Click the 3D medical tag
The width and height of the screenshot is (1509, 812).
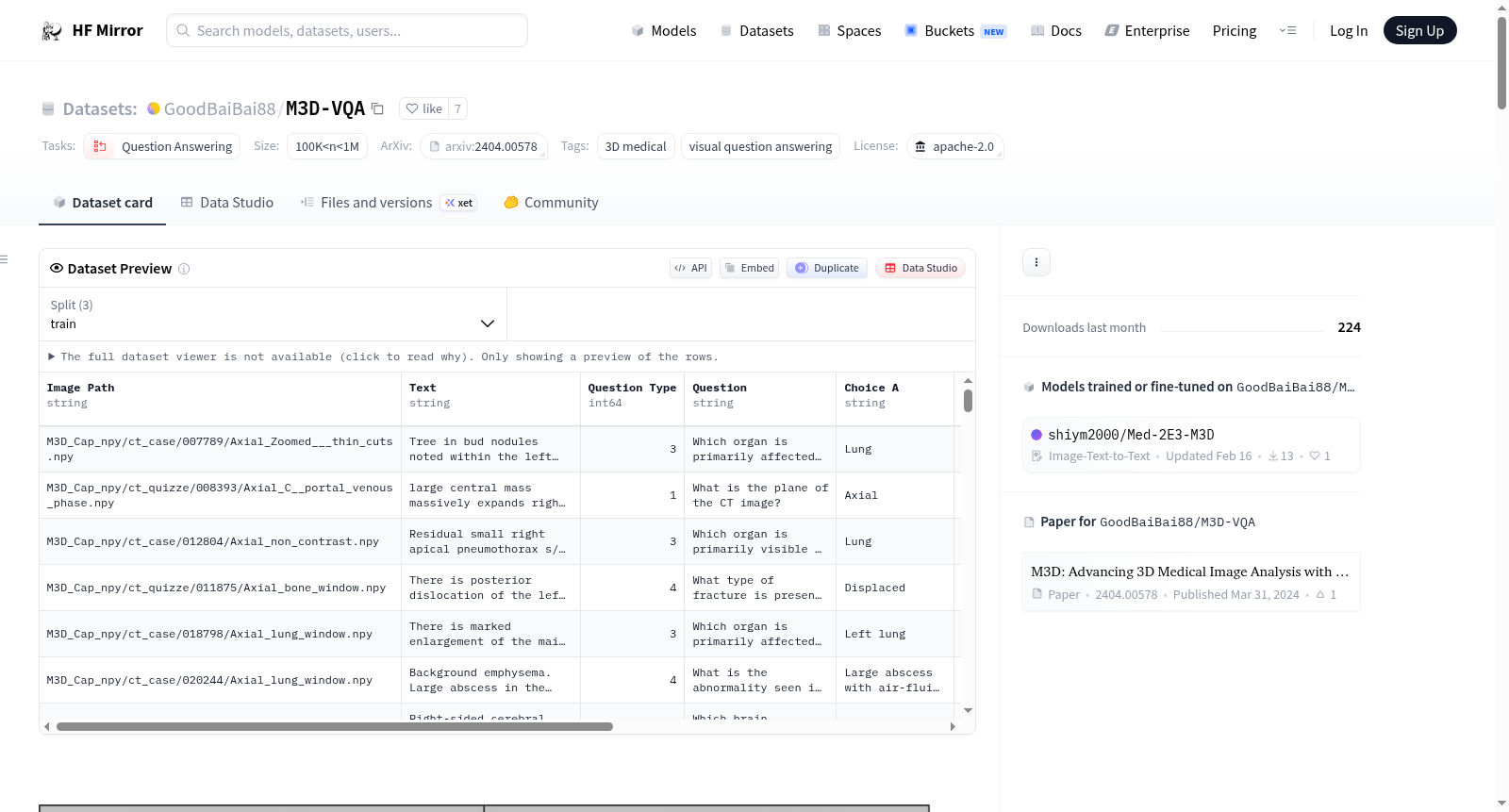pos(636,146)
